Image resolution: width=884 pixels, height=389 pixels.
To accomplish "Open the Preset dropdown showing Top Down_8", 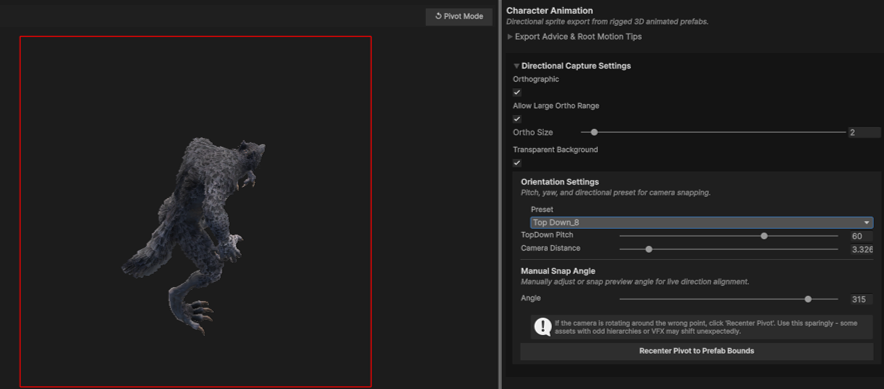I will [x=701, y=223].
